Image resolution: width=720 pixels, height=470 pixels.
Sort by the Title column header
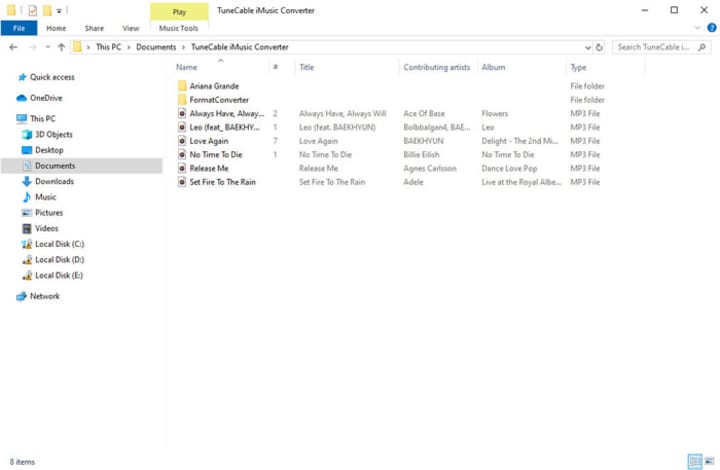[307, 67]
